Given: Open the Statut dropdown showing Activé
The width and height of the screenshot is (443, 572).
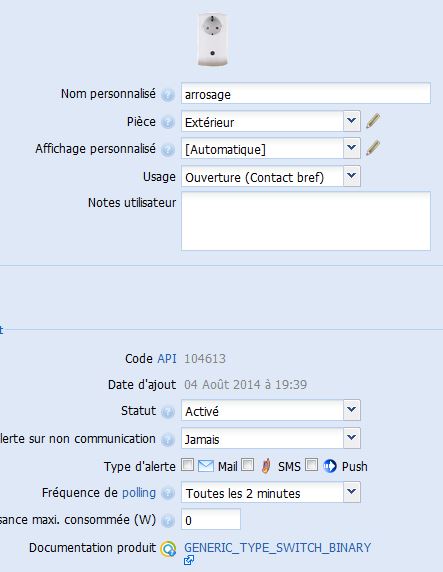Looking at the screenshot, I should [271, 410].
